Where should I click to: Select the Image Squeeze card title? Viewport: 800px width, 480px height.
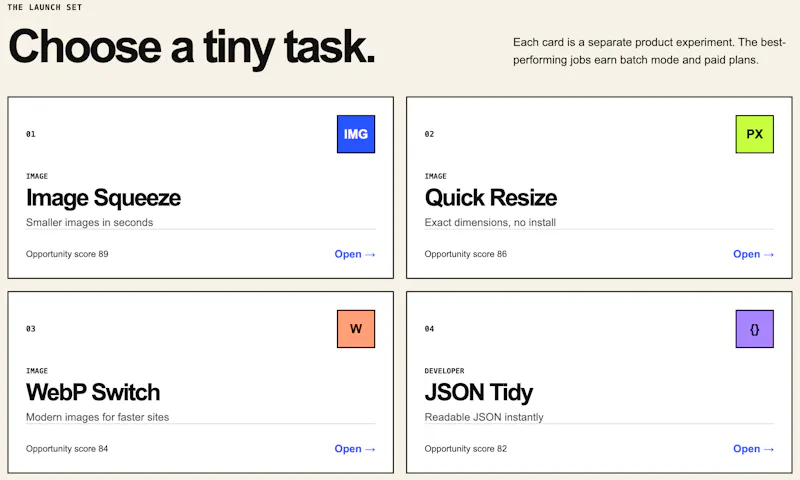point(104,198)
